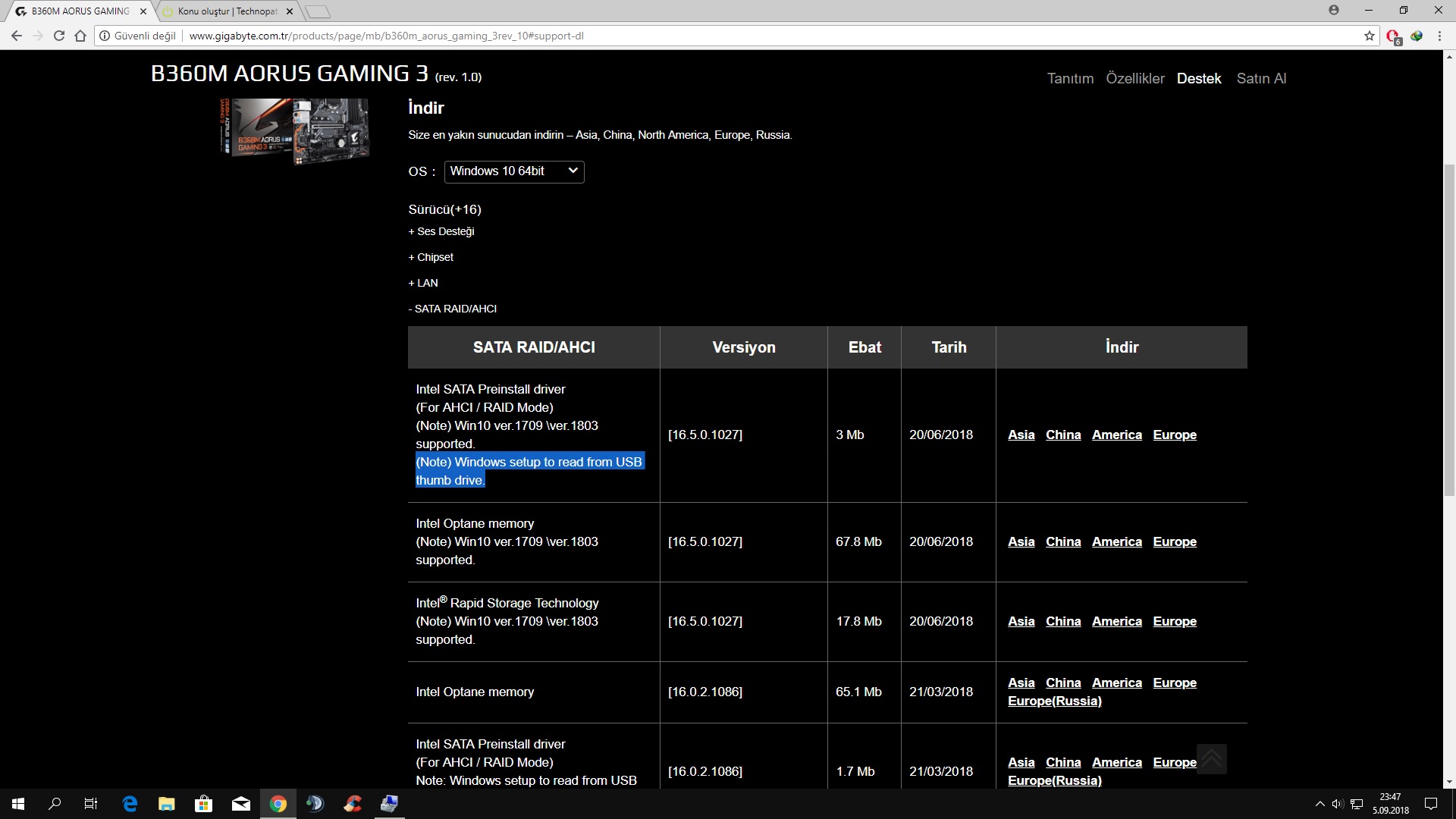1456x819 pixels.
Task: Open Microsoft Edge from taskbar
Action: click(x=130, y=804)
